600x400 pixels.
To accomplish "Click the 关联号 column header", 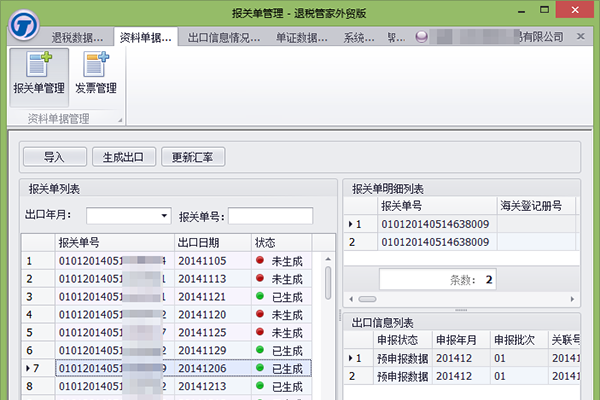I will pyautogui.click(x=564, y=340).
